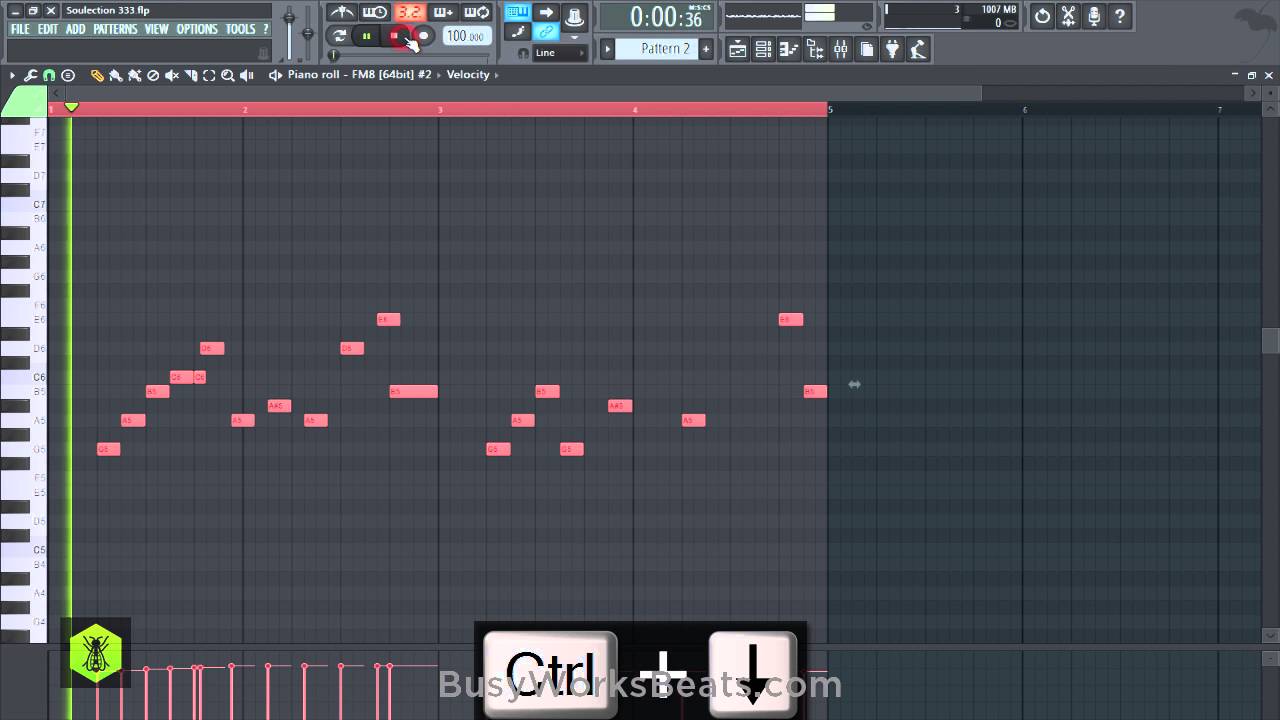Toggle step editing mode
1280x720 pixels.
(517, 32)
